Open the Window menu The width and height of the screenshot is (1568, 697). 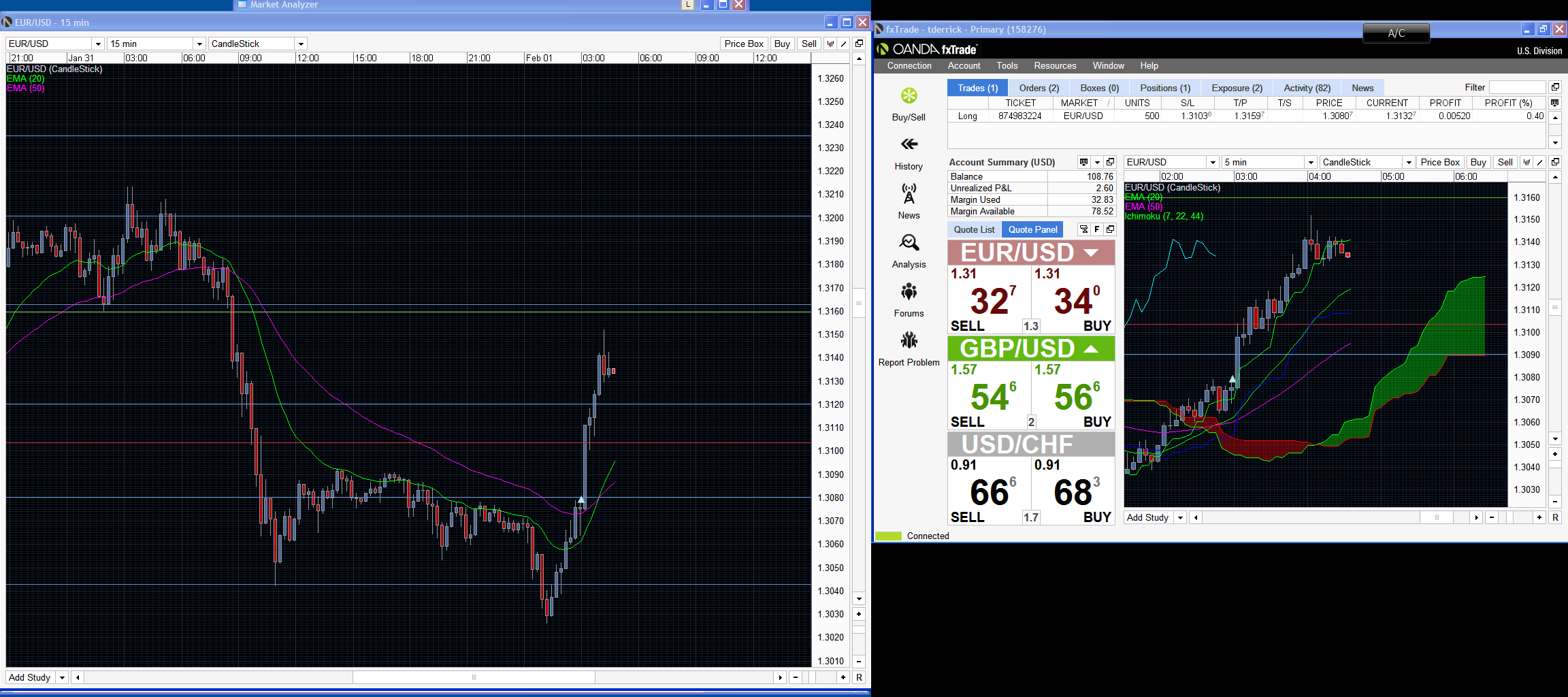pyautogui.click(x=1108, y=65)
